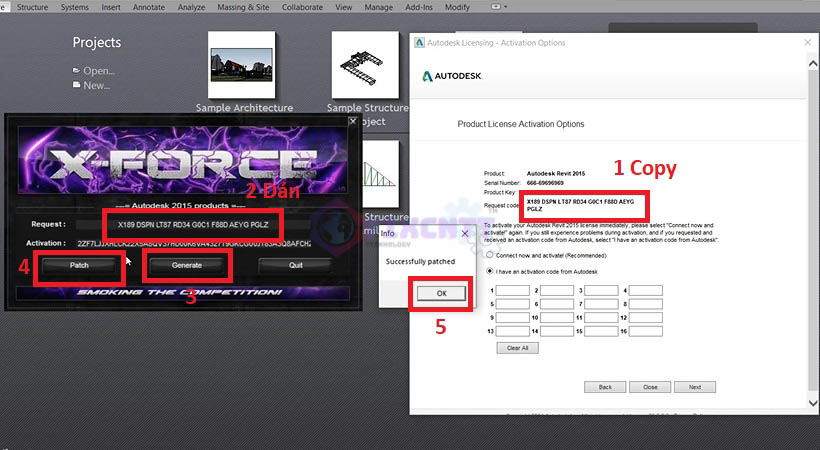Close the Info dialog with its X
The width and height of the screenshot is (820, 450).
click(465, 233)
